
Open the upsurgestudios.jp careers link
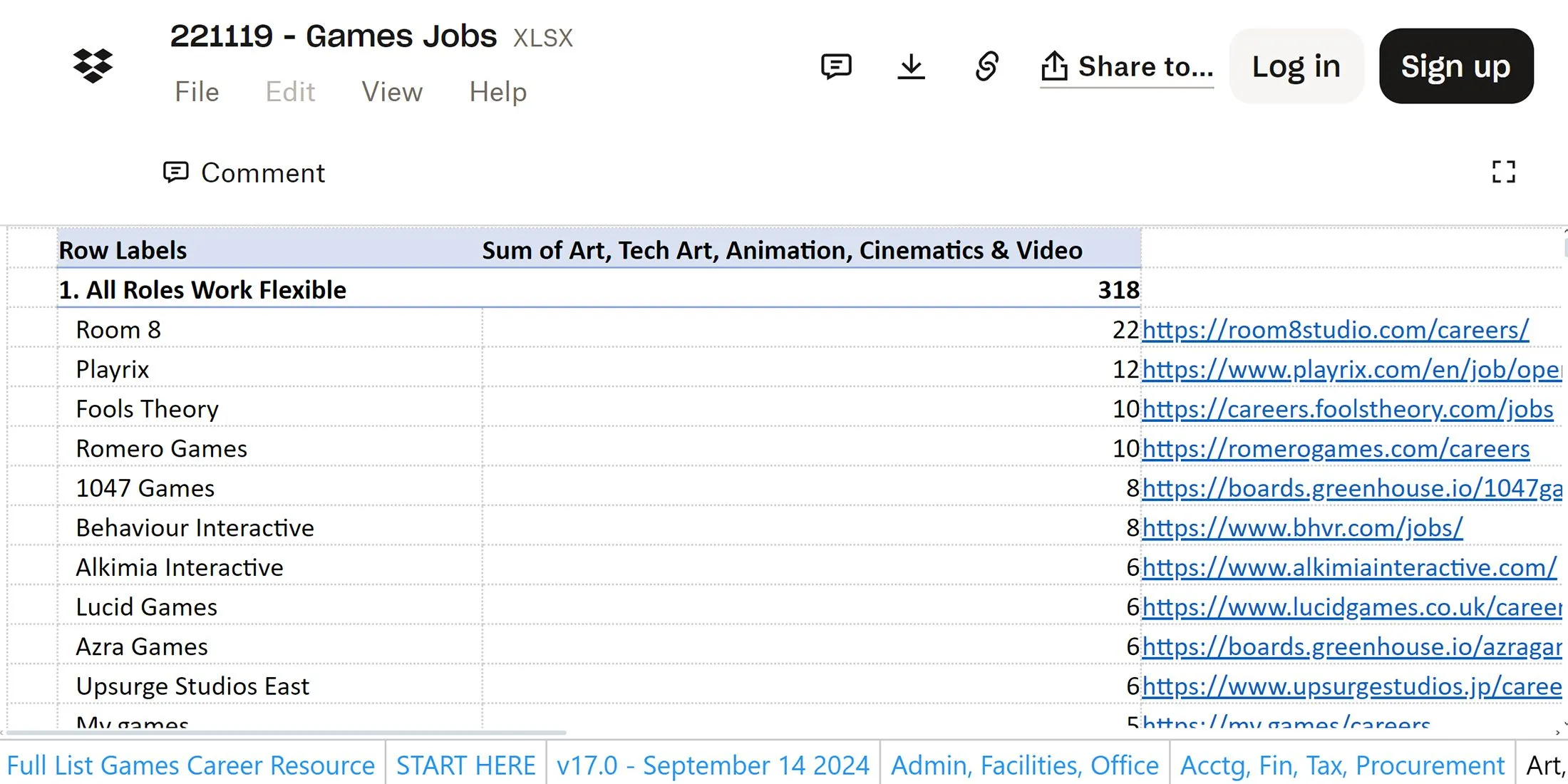coord(1351,686)
